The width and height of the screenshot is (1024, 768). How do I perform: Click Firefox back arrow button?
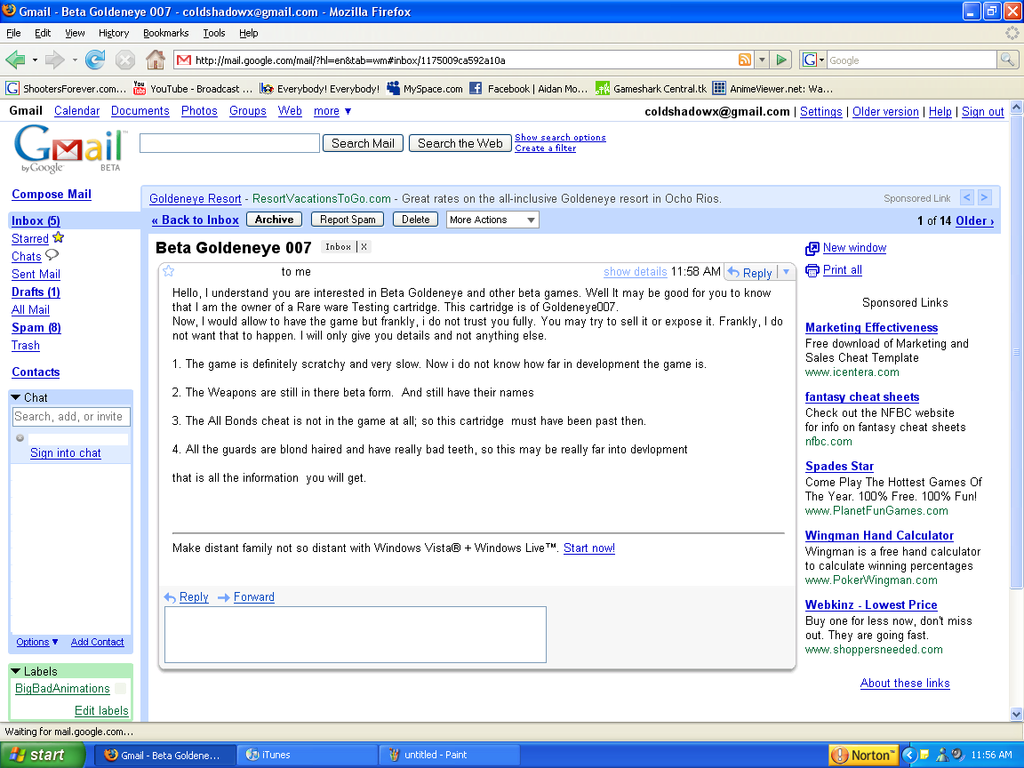(15, 60)
